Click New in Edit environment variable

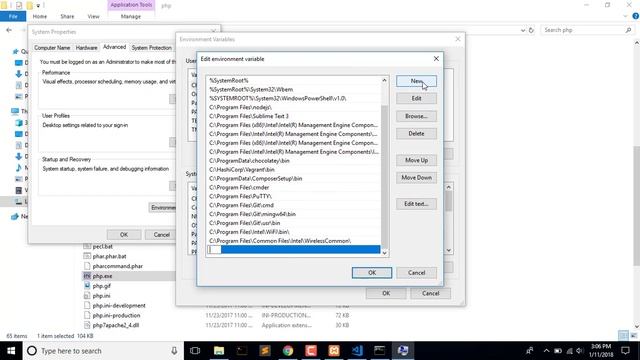point(416,81)
